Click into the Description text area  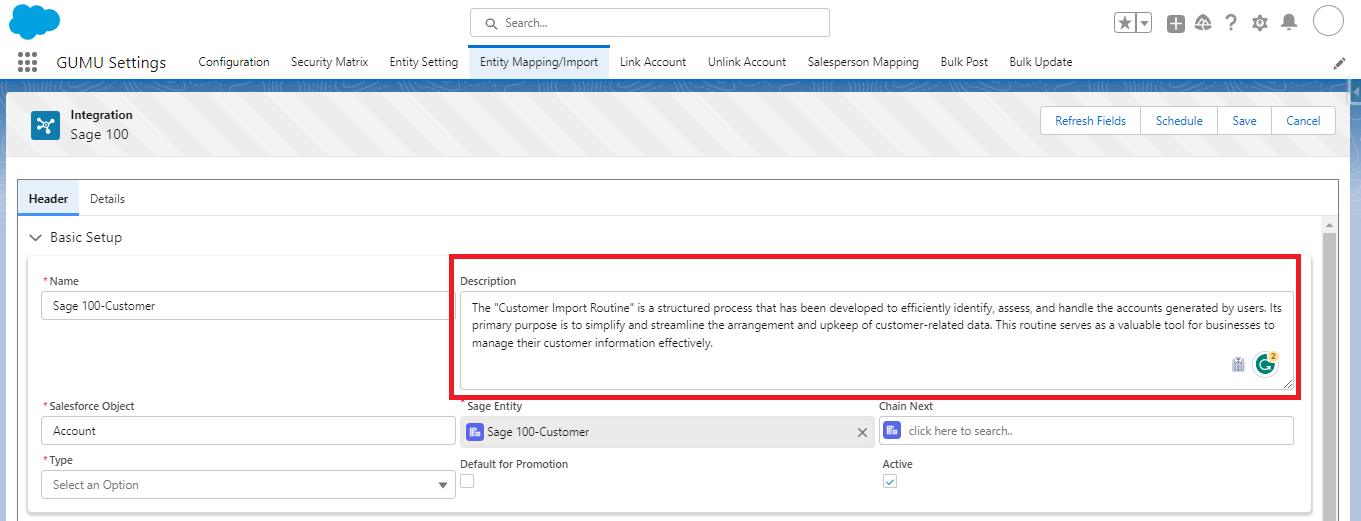tap(877, 340)
